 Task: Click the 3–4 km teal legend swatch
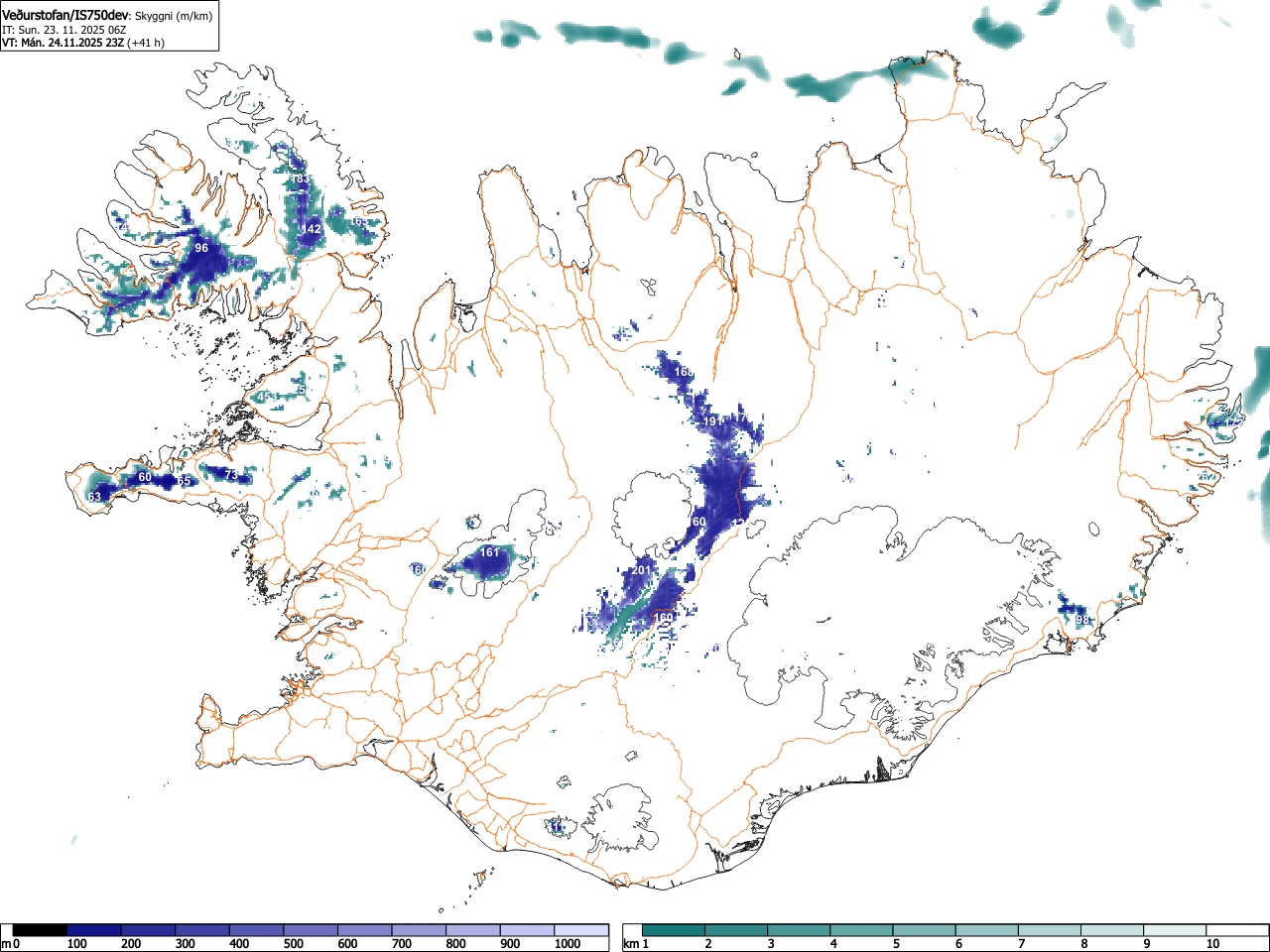click(800, 930)
